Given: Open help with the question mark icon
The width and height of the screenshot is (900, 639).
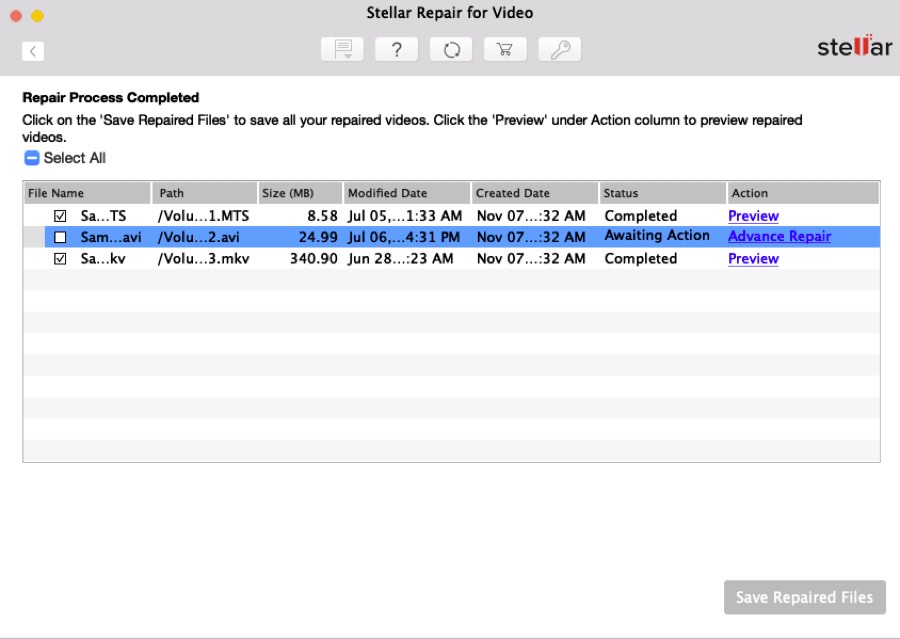Looking at the screenshot, I should (397, 50).
